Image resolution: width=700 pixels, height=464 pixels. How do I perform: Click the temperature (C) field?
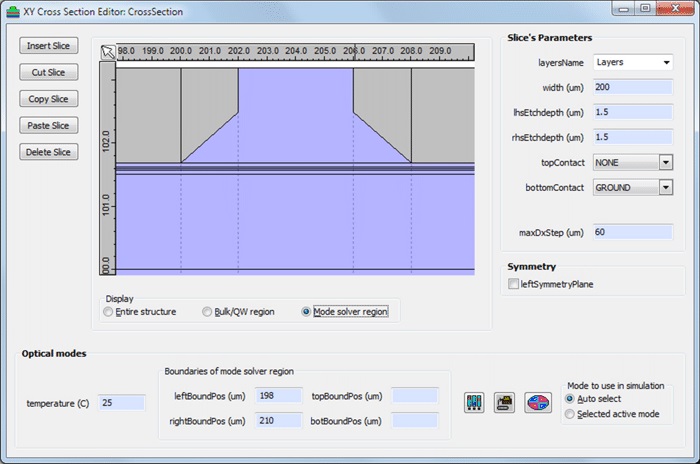pos(121,403)
